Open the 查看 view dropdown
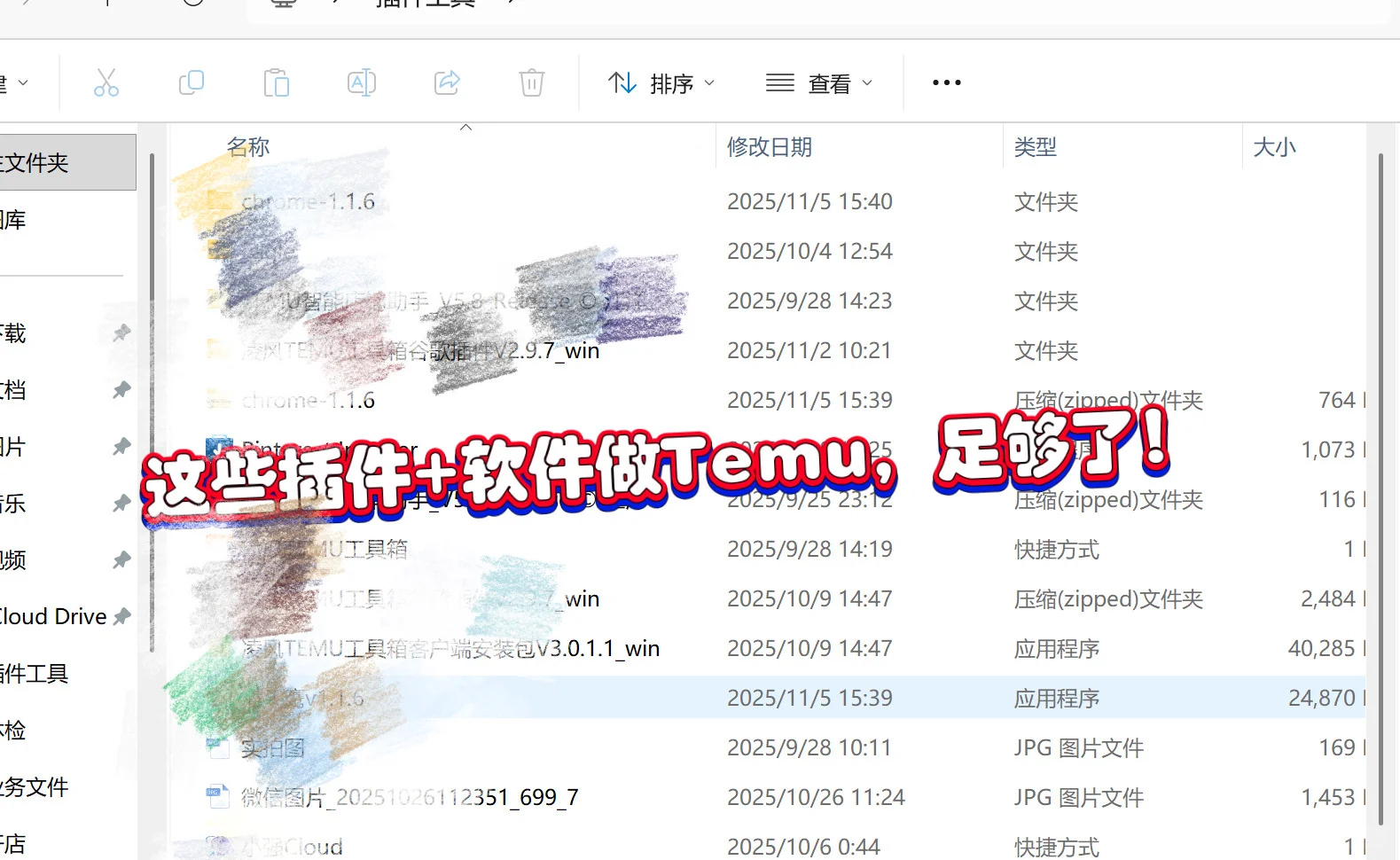The width and height of the screenshot is (1400, 860). pyautogui.click(x=819, y=83)
